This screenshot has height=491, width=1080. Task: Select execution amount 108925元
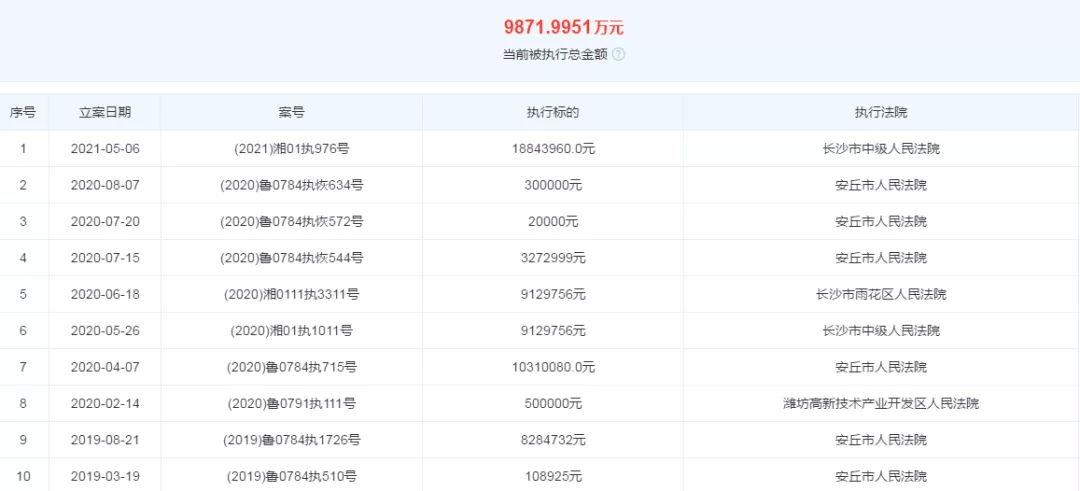[552, 477]
